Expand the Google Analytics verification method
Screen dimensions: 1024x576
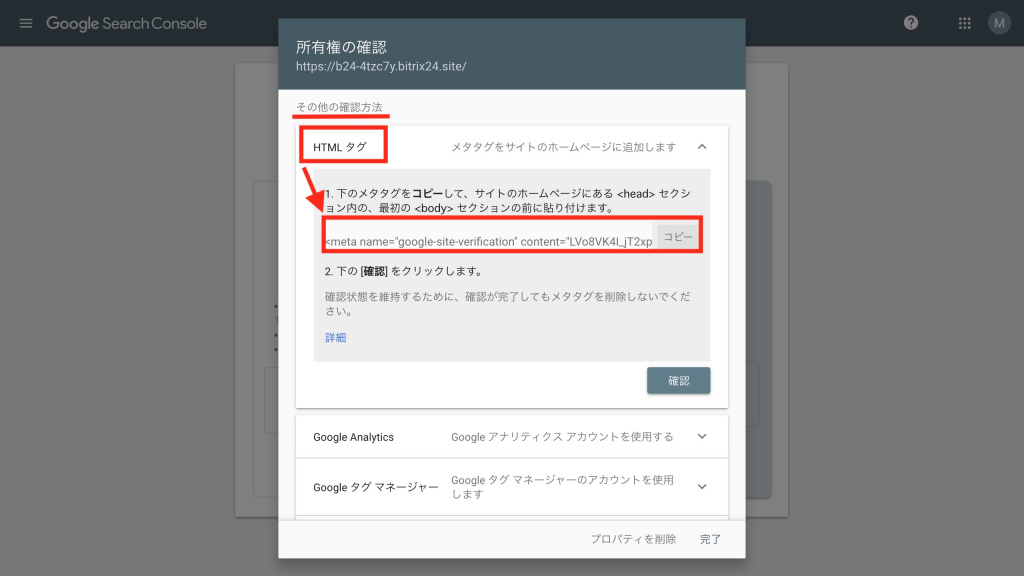coord(702,436)
